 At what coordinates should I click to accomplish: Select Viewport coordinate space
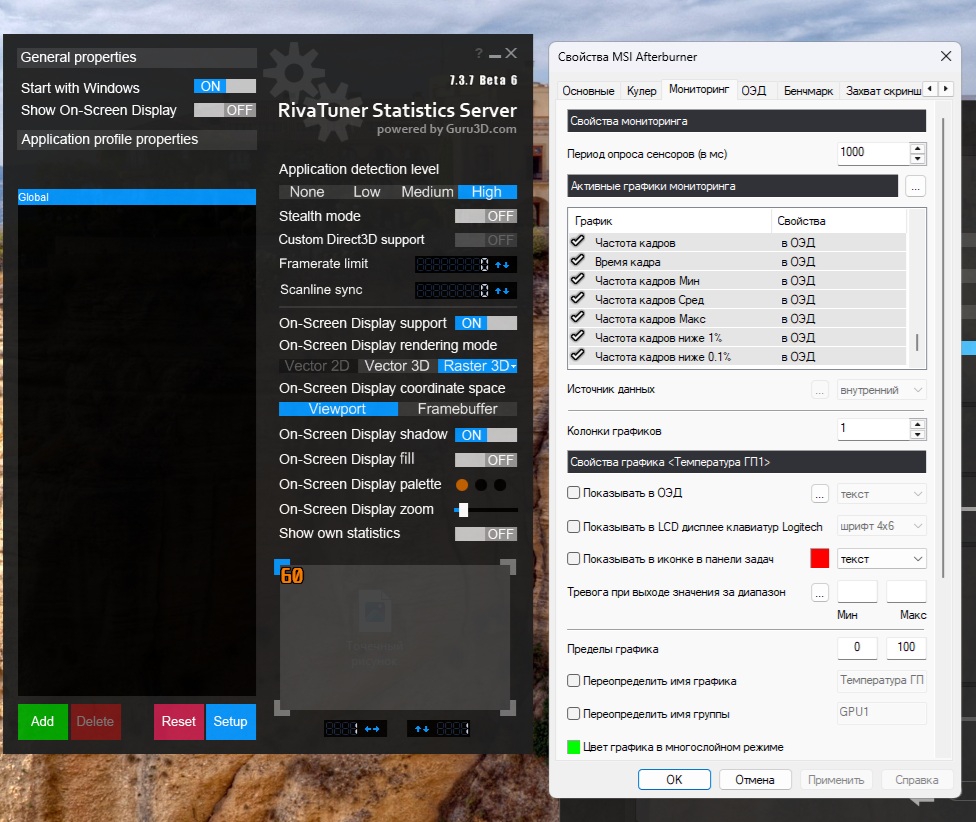(x=338, y=409)
